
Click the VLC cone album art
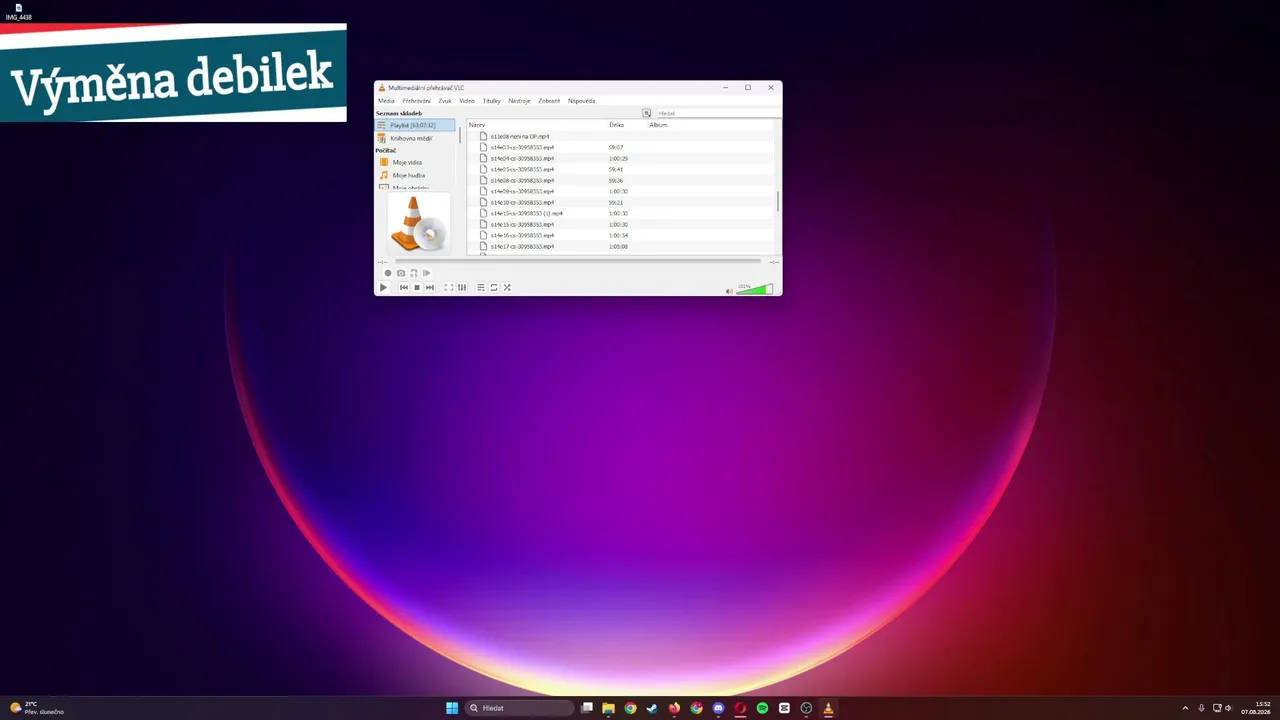(419, 222)
